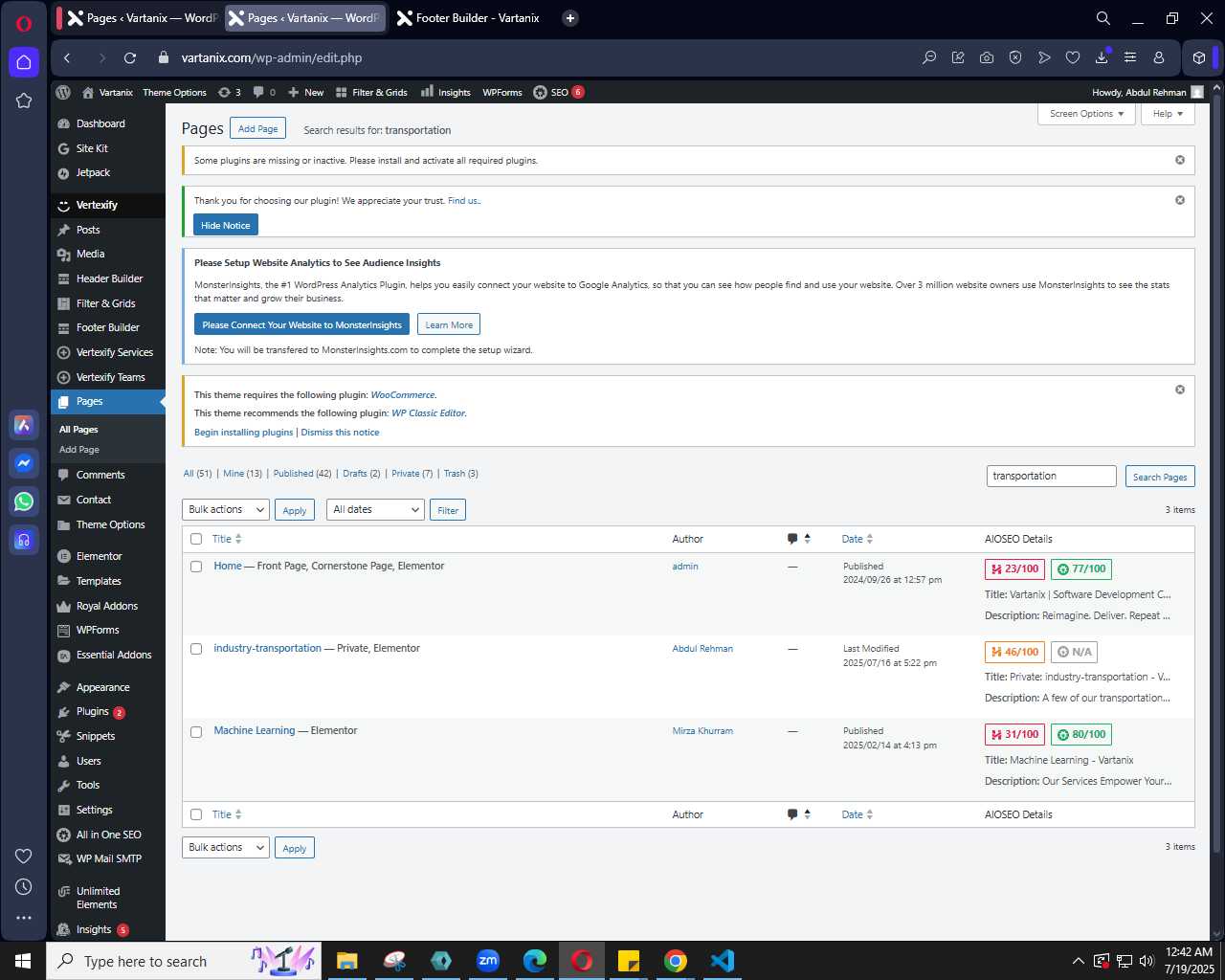This screenshot has width=1225, height=980.
Task: Go back to previous page
Action: 67,57
